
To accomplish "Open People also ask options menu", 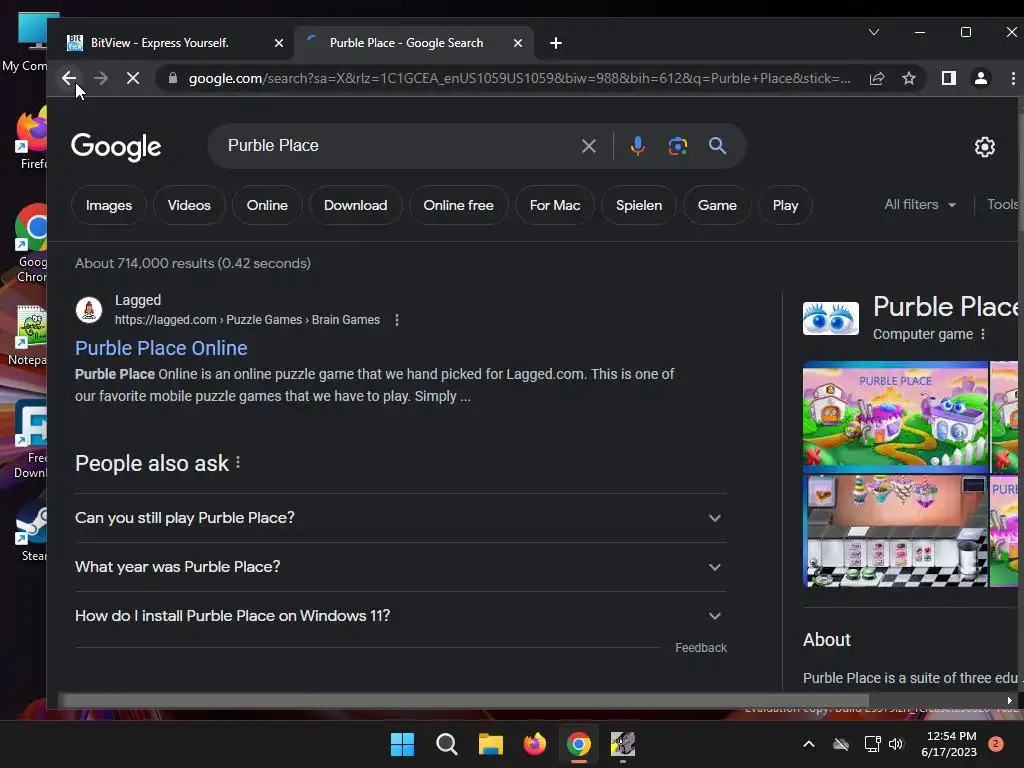I will [x=238, y=463].
